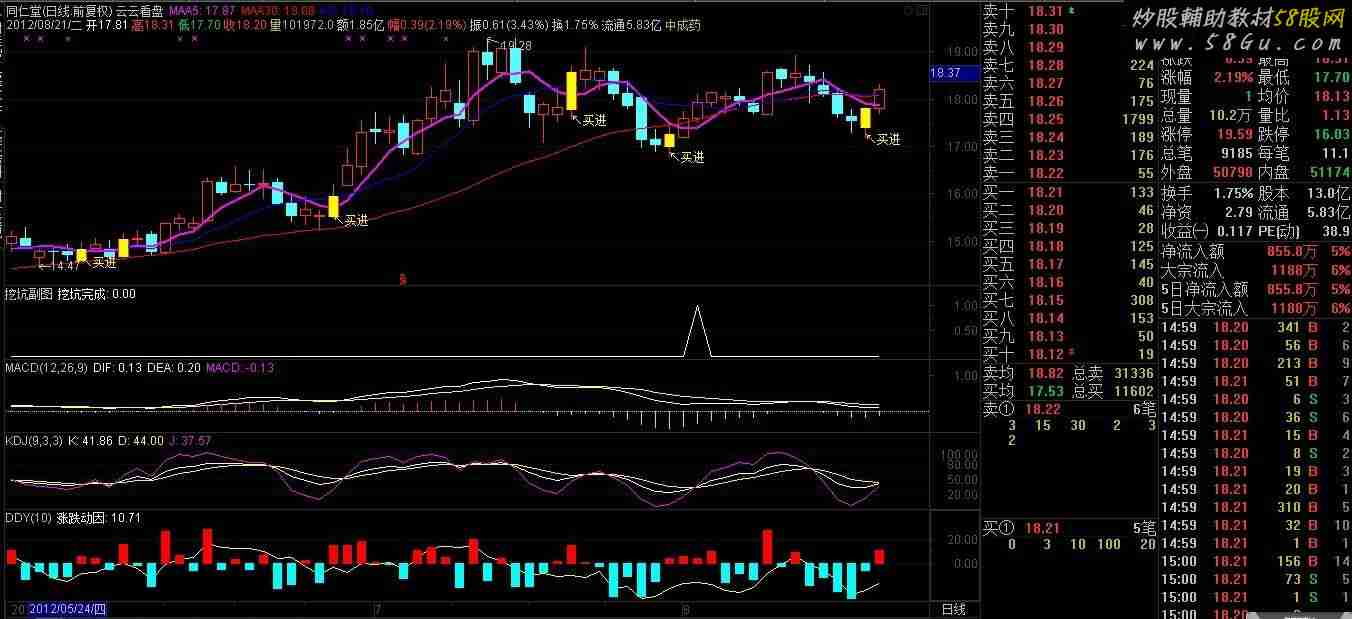This screenshot has width=1352, height=619.
Task: Click the 涨停 19.59 limit-up field
Action: (x=1207, y=134)
